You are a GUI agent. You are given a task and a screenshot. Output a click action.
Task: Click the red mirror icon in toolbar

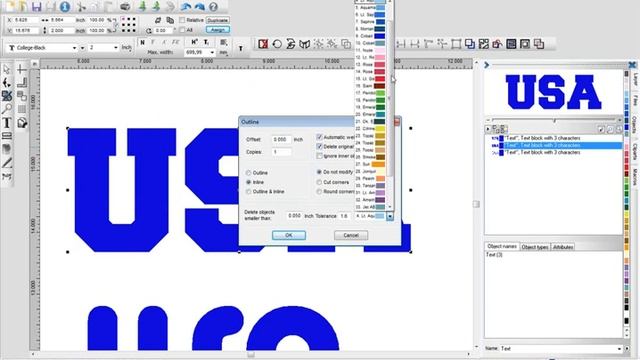263,44
